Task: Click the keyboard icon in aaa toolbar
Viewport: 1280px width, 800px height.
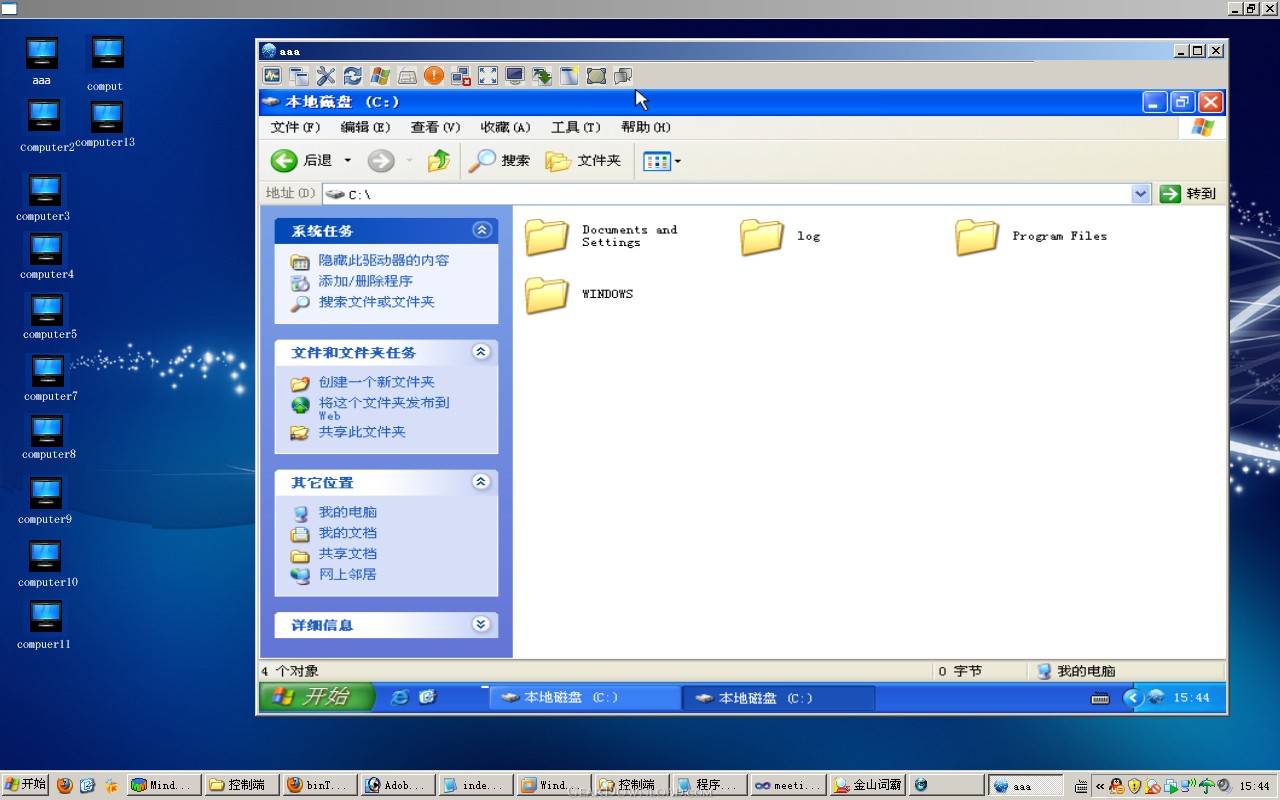Action: pyautogui.click(x=406, y=76)
